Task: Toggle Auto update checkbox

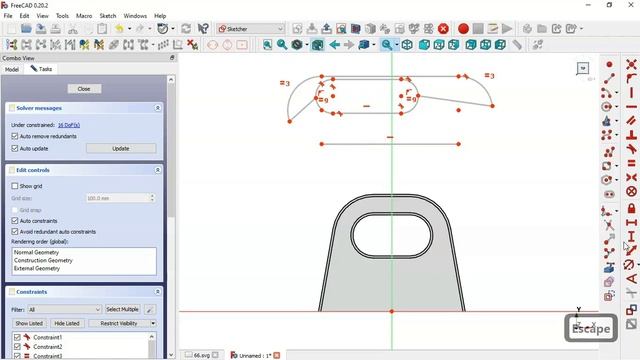Action: 15,149
